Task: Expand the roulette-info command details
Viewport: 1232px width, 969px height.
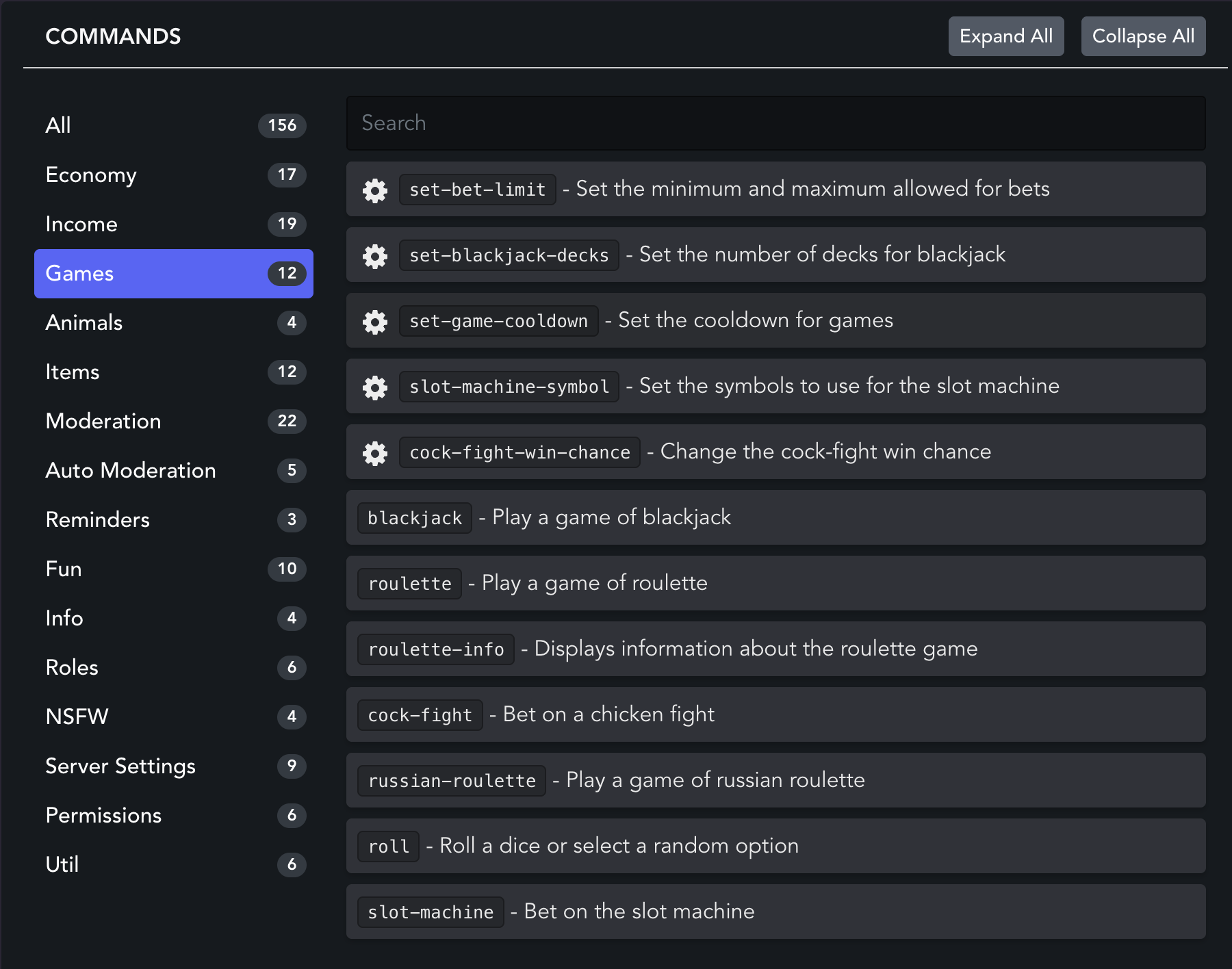Action: pyautogui.click(x=775, y=649)
